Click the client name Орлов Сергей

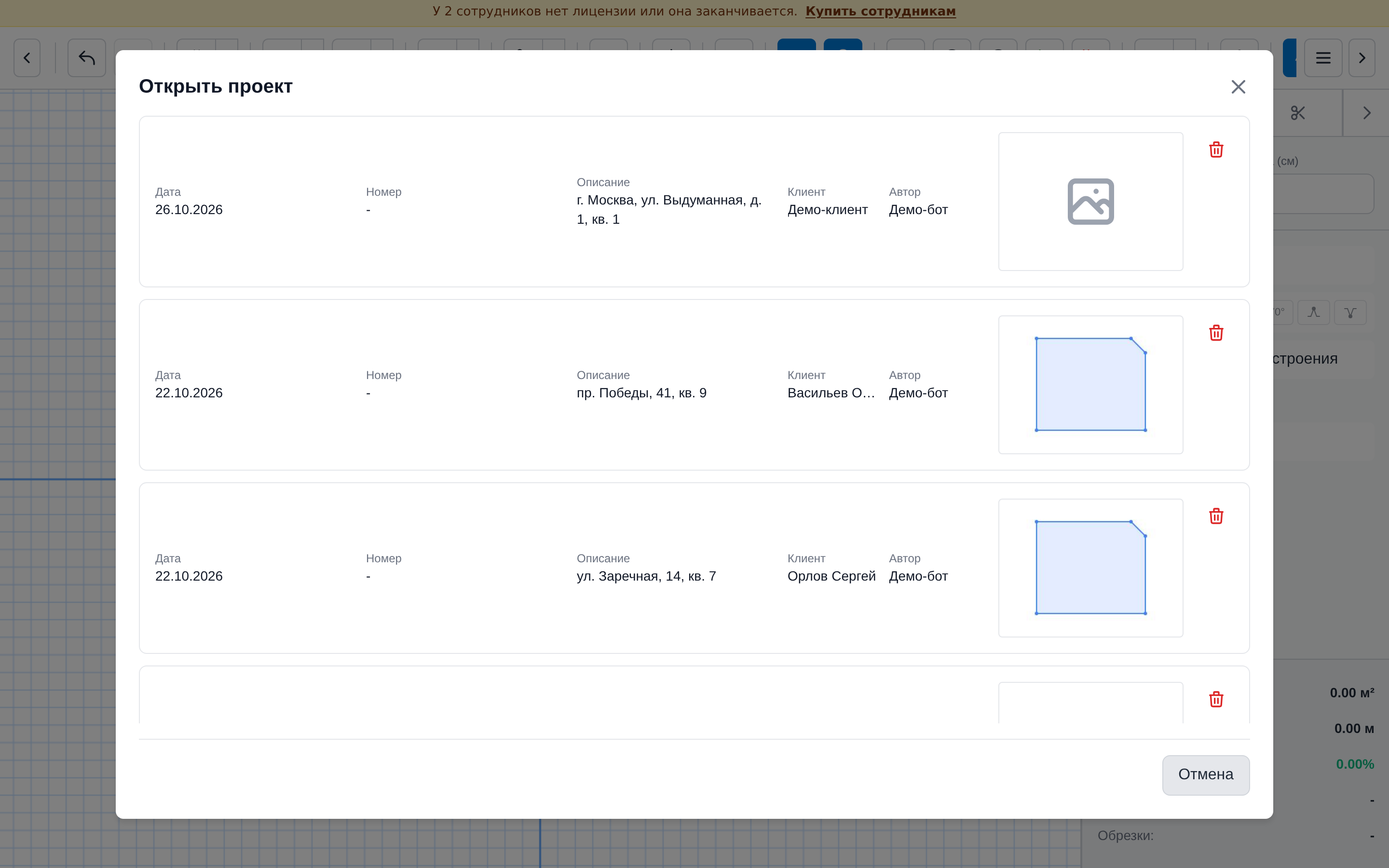[831, 576]
